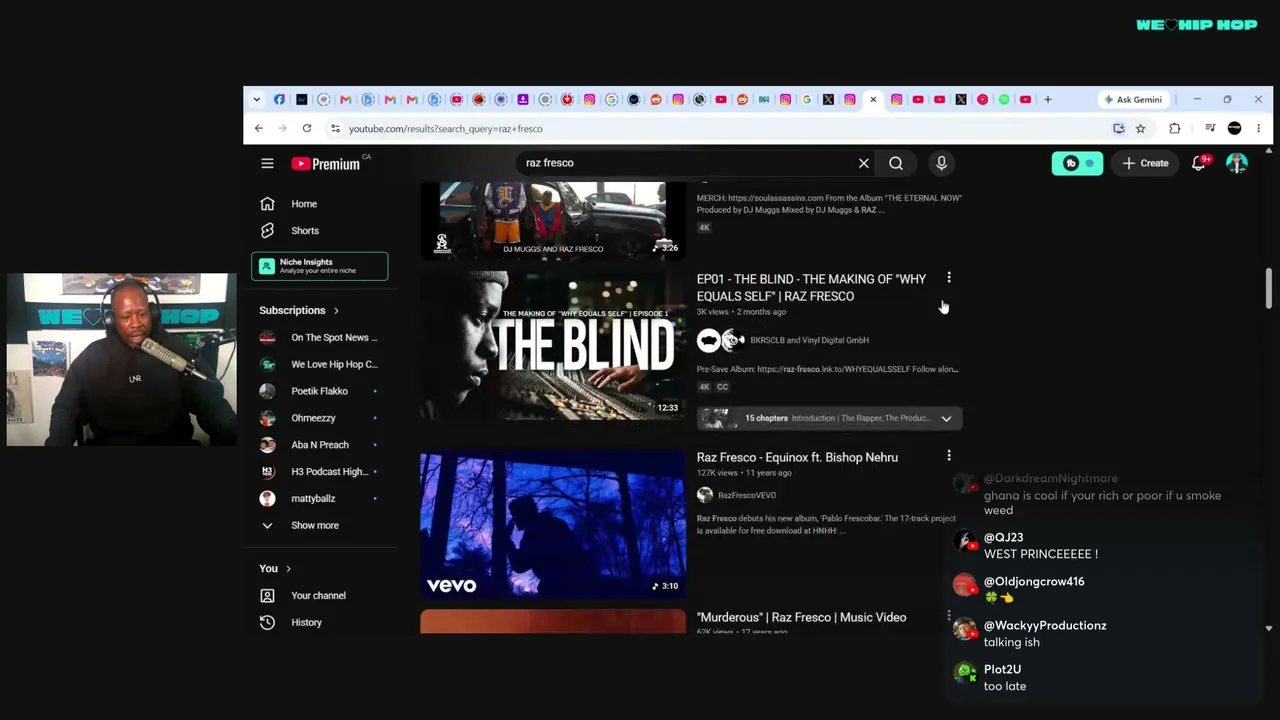Open the YouTube notifications bell

[x=1199, y=163]
